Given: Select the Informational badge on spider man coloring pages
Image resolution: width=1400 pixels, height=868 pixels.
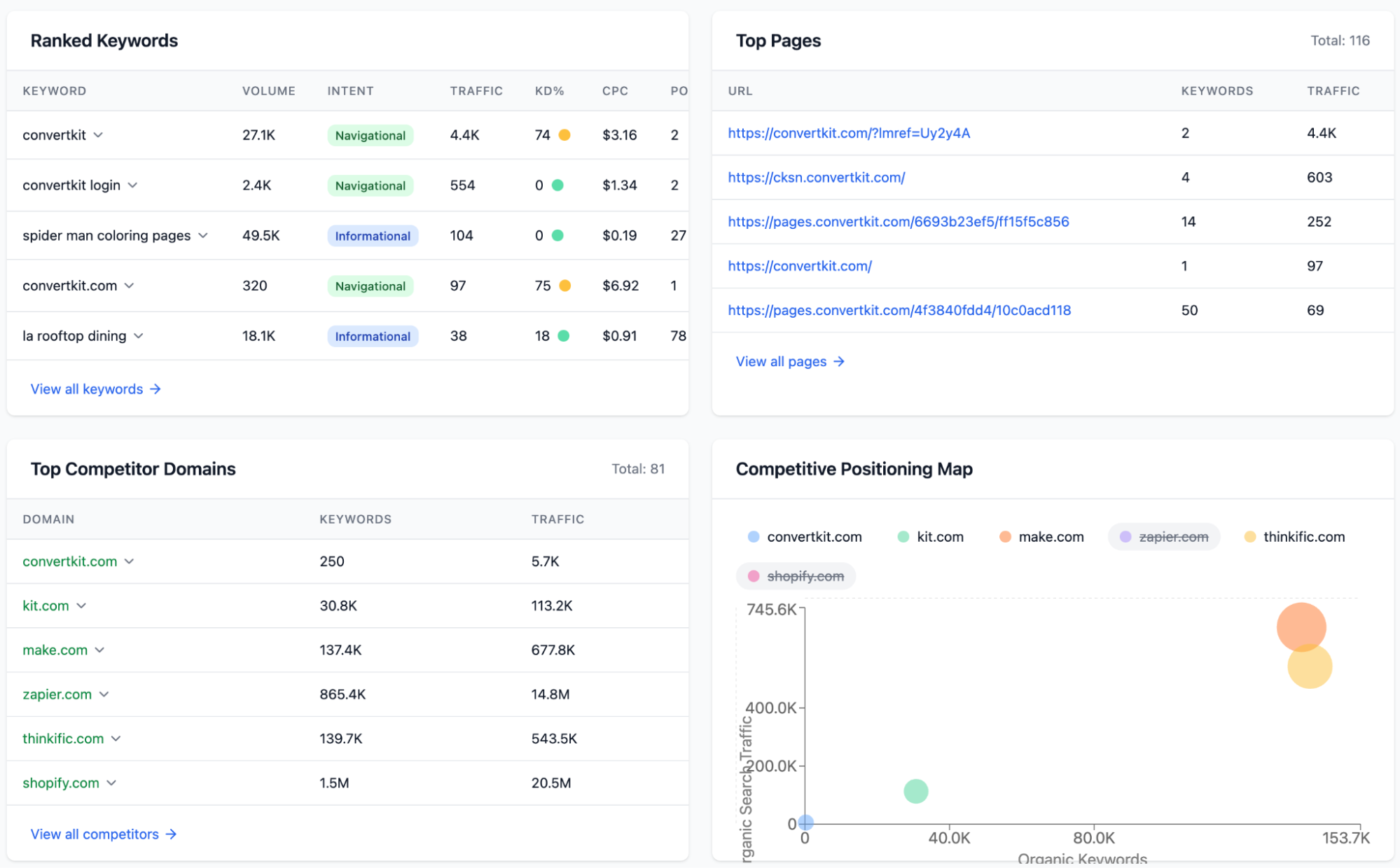Looking at the screenshot, I should coord(373,235).
